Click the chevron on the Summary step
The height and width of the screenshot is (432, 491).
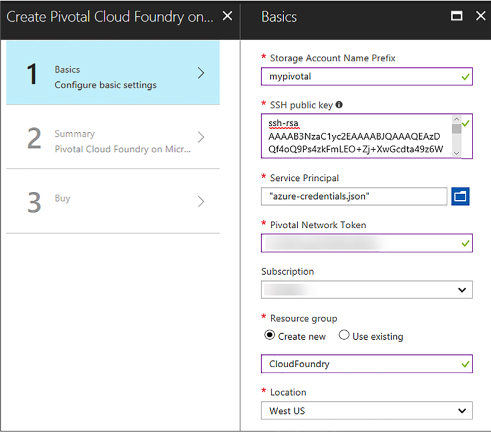pyautogui.click(x=201, y=137)
